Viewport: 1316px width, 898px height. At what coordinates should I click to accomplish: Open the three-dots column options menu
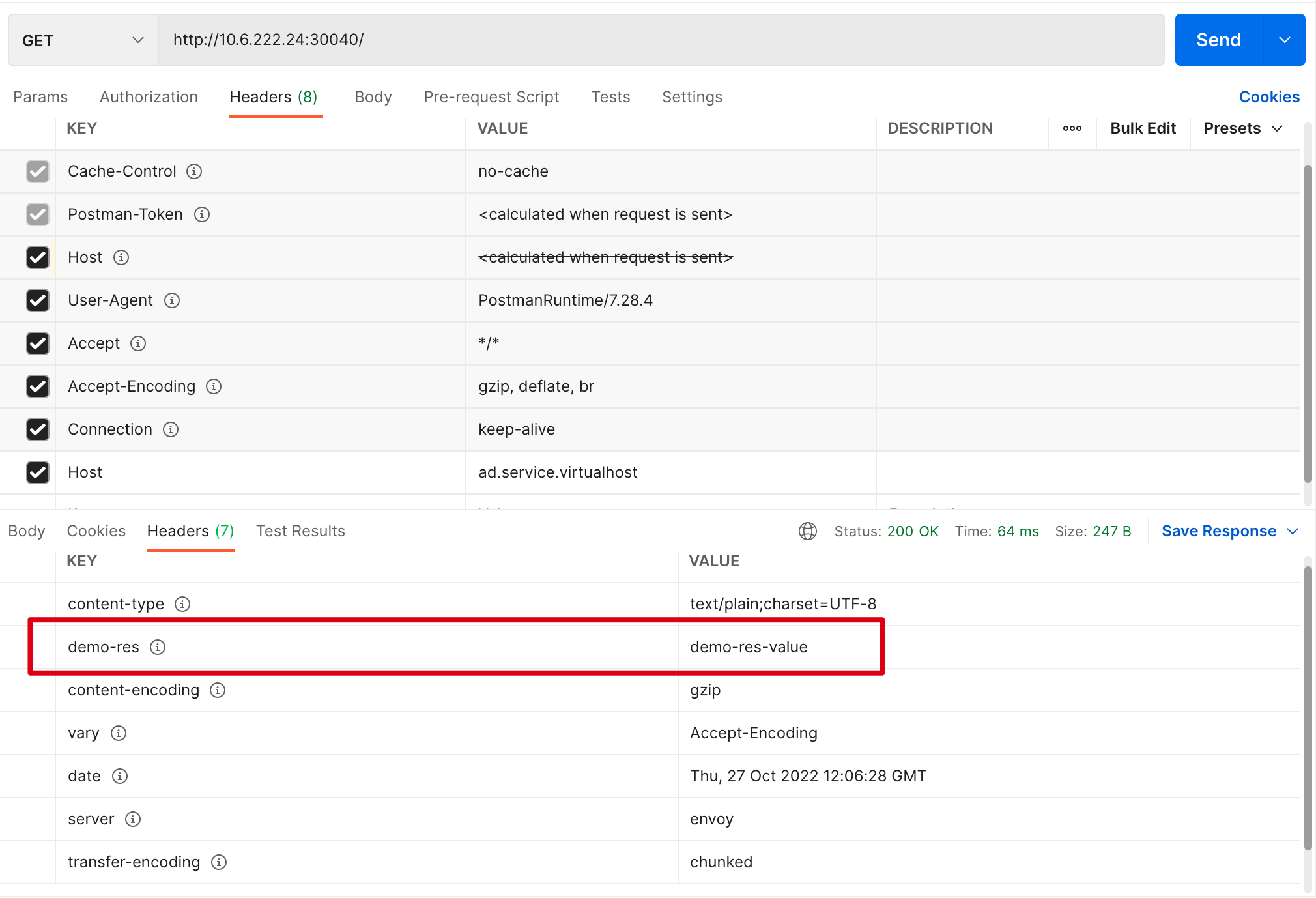[1072, 128]
